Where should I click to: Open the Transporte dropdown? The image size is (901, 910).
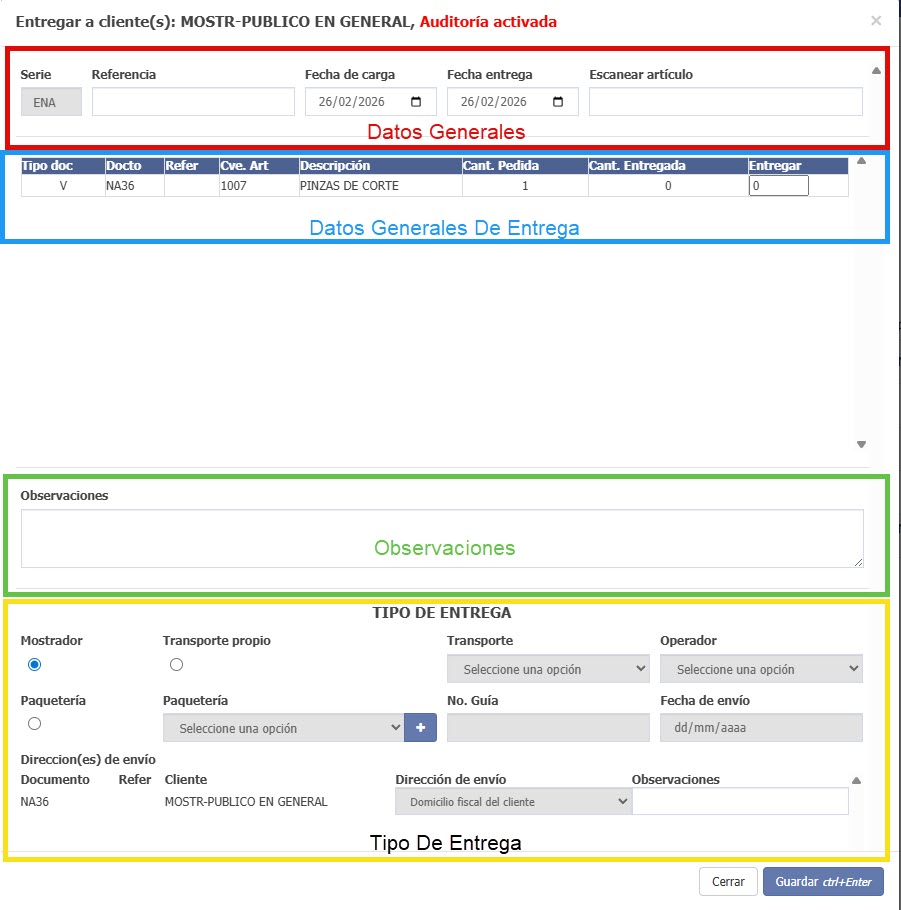click(x=548, y=669)
